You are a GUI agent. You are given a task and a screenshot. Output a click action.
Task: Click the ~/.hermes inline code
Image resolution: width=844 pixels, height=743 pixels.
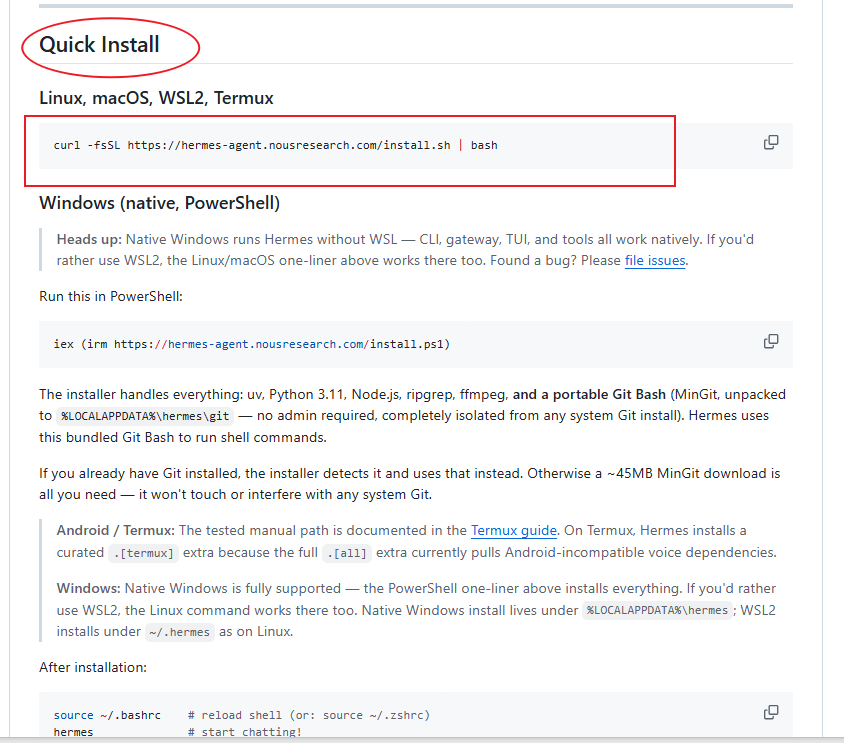tap(179, 632)
